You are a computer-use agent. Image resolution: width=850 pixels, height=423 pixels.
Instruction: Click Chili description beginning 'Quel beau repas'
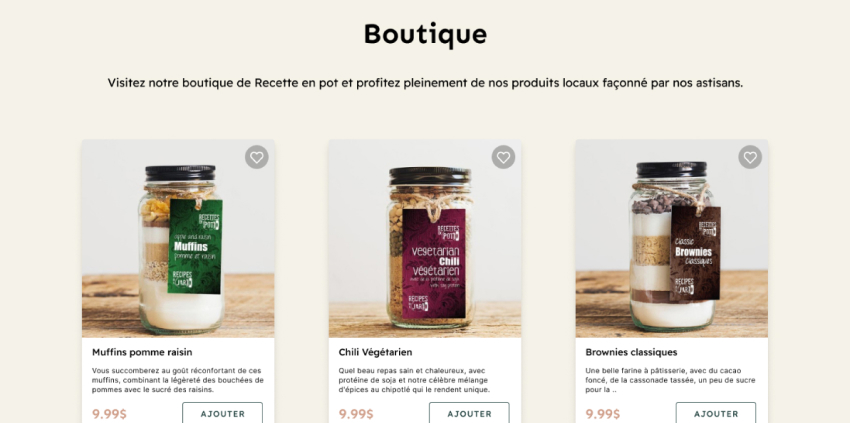click(x=414, y=380)
